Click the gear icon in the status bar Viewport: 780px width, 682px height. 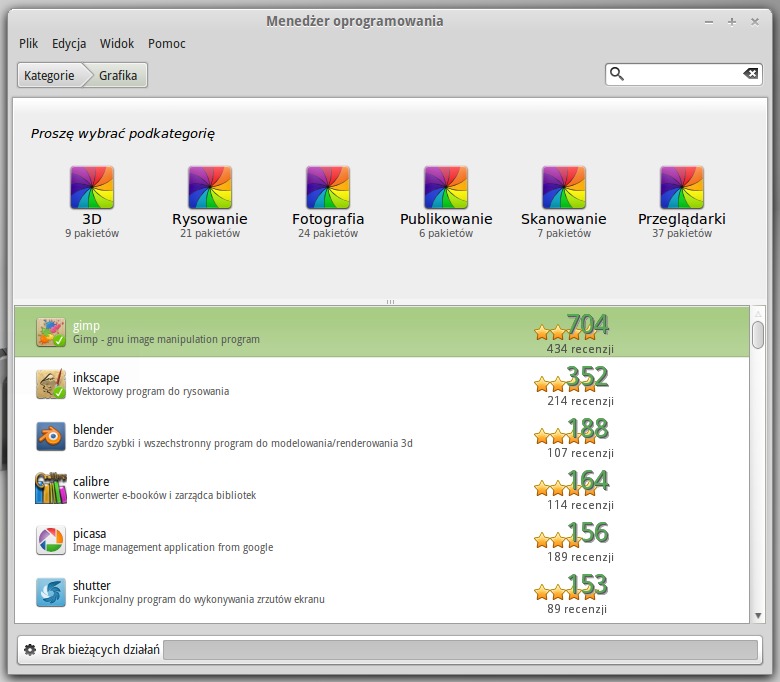(30, 650)
